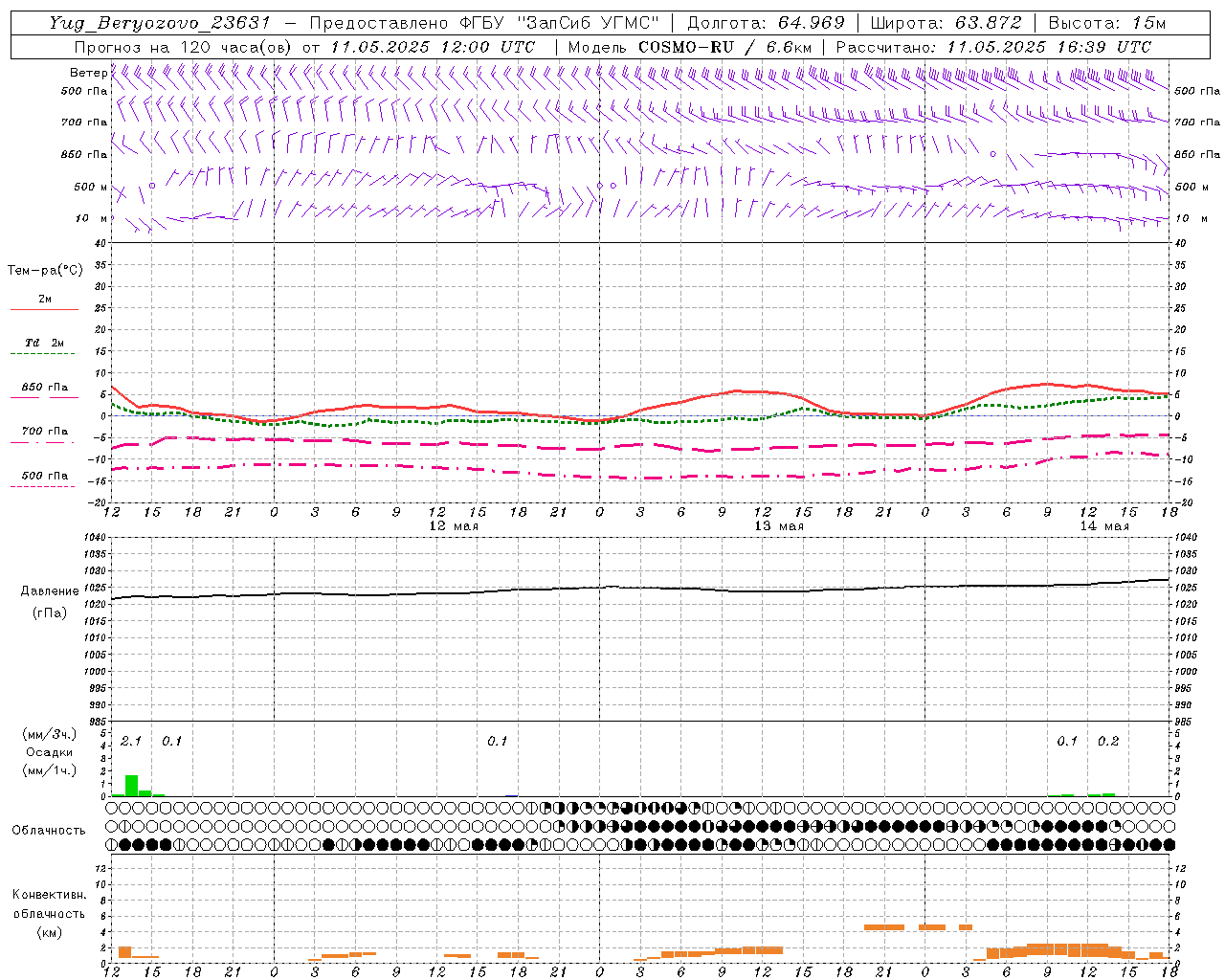Viewport: 1225px width, 980px height.
Task: Click the "2.1" precipitation amount value
Action: pos(131,742)
